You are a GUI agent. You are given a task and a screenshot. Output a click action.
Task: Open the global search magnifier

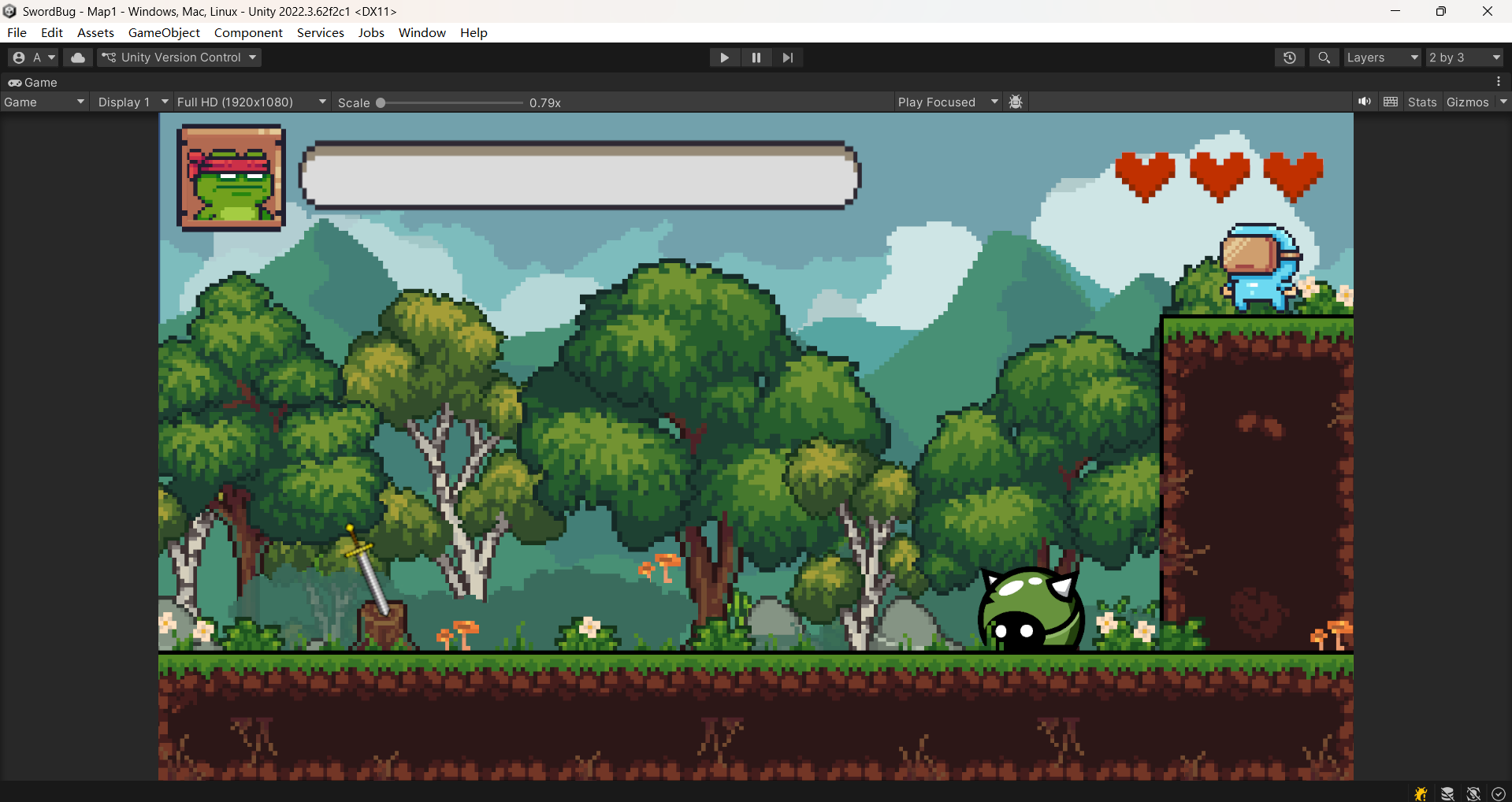[x=1324, y=58]
